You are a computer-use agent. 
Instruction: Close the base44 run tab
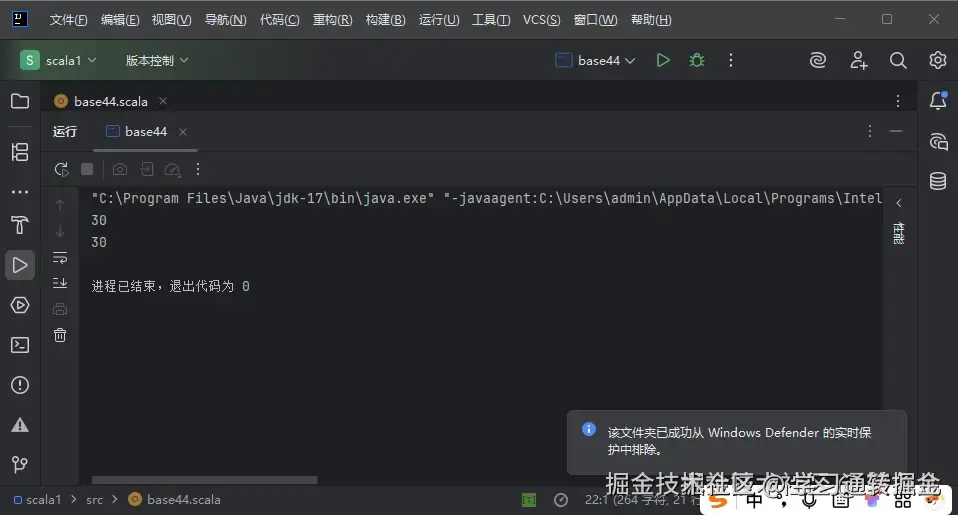[x=183, y=131]
